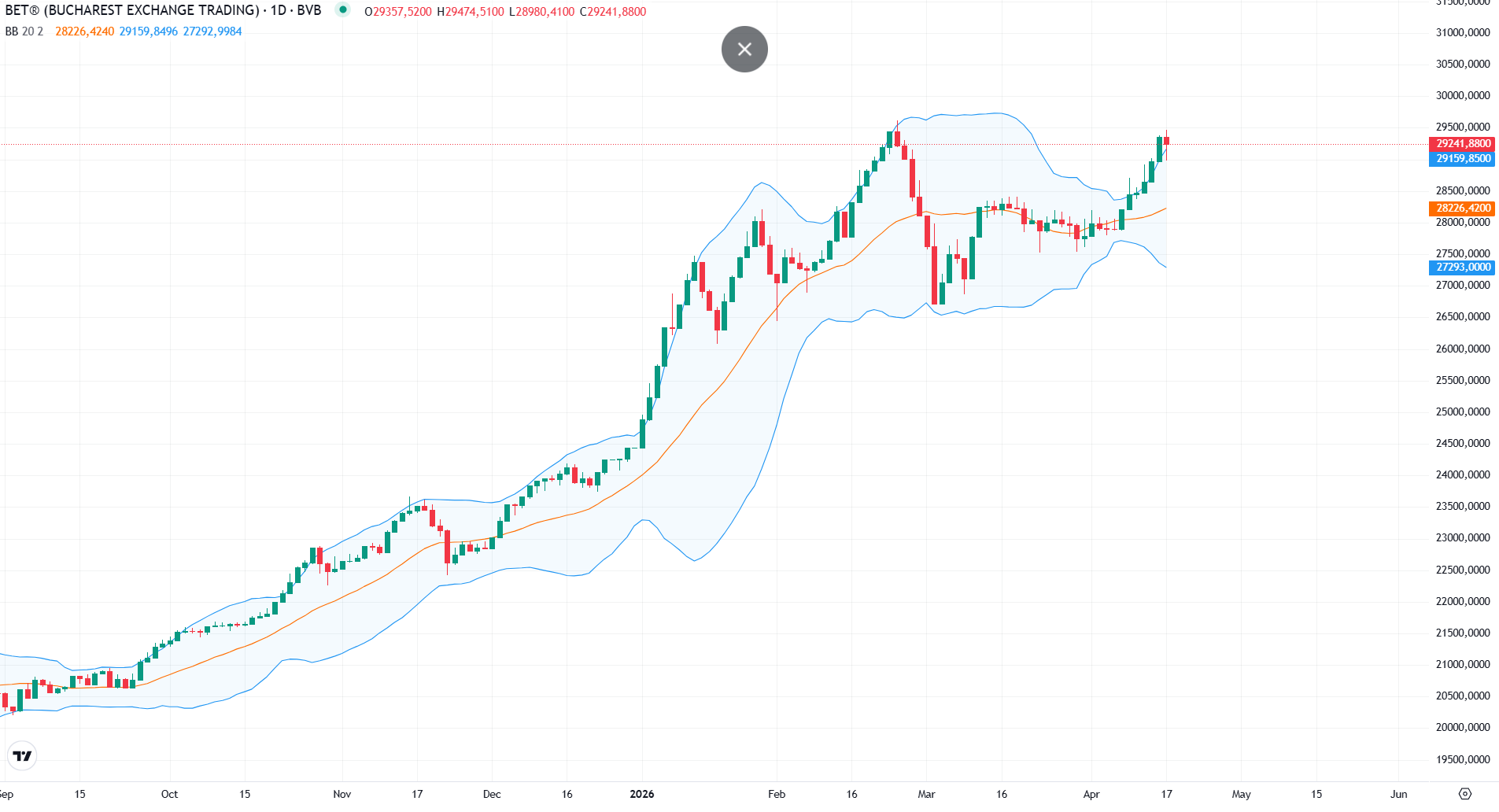
Task: Click the blue lower band price label 27293,0000
Action: click(1462, 268)
